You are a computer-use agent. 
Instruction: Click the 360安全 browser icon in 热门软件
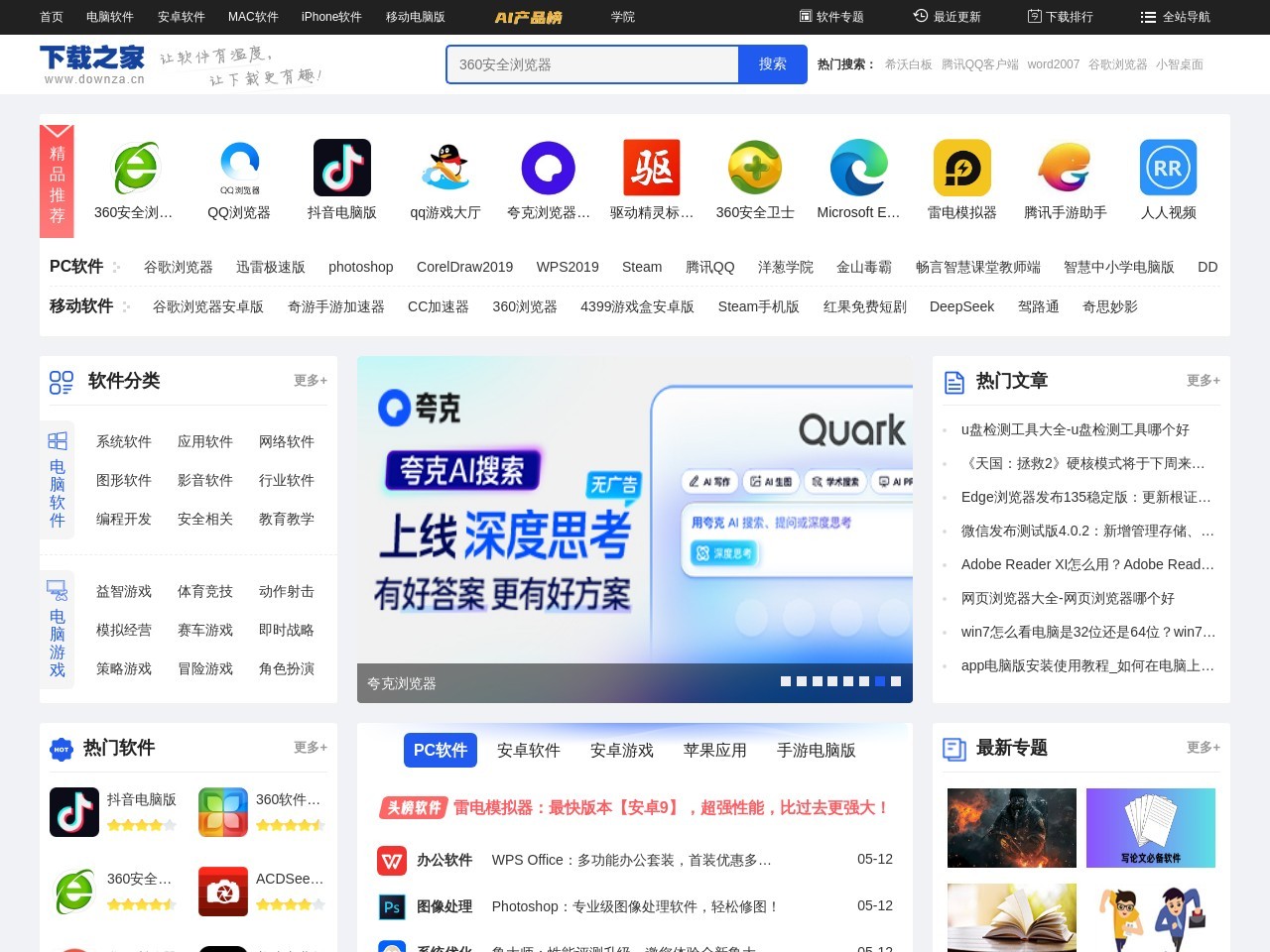(74, 892)
